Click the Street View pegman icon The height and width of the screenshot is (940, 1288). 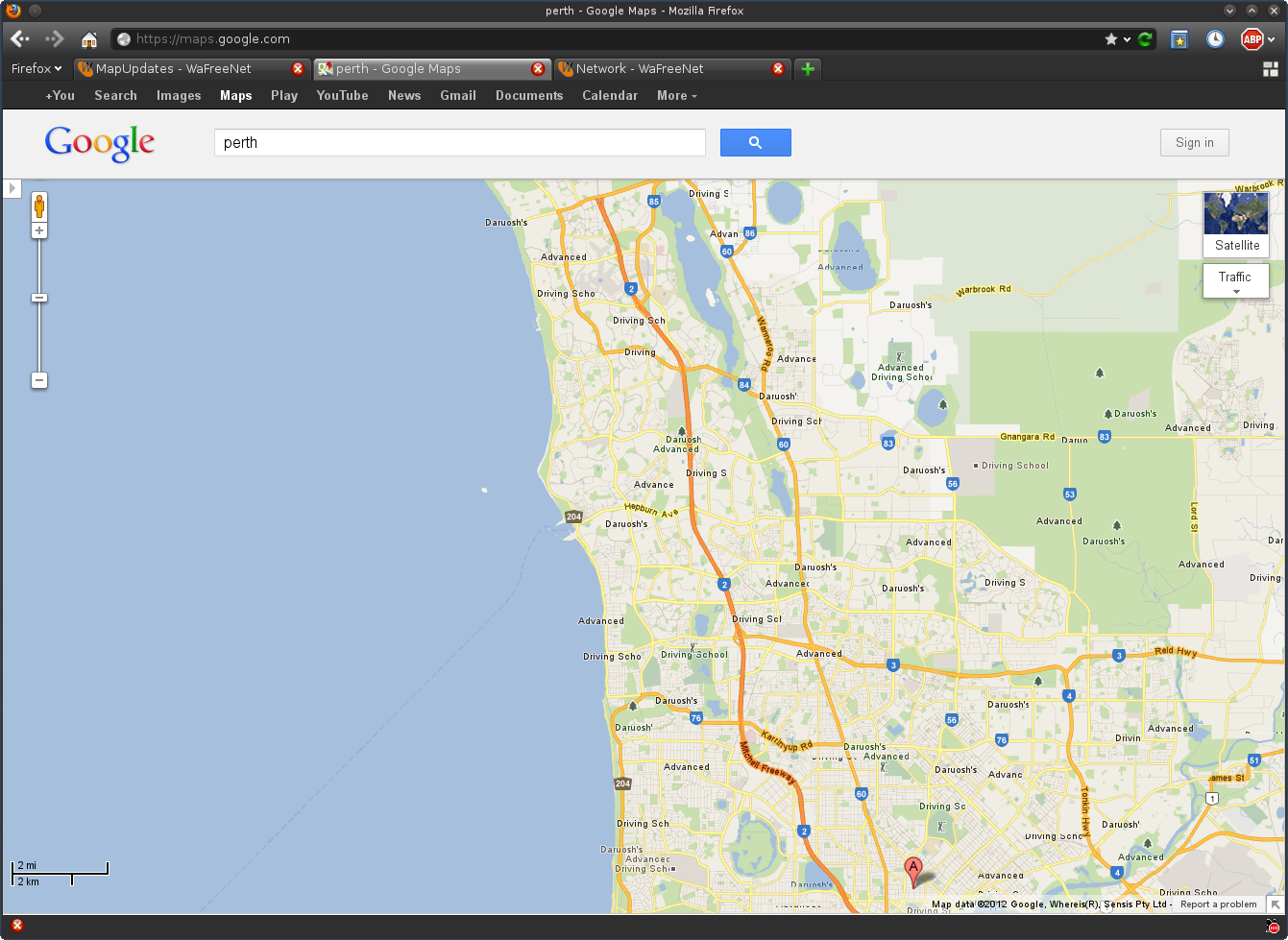pos(39,206)
